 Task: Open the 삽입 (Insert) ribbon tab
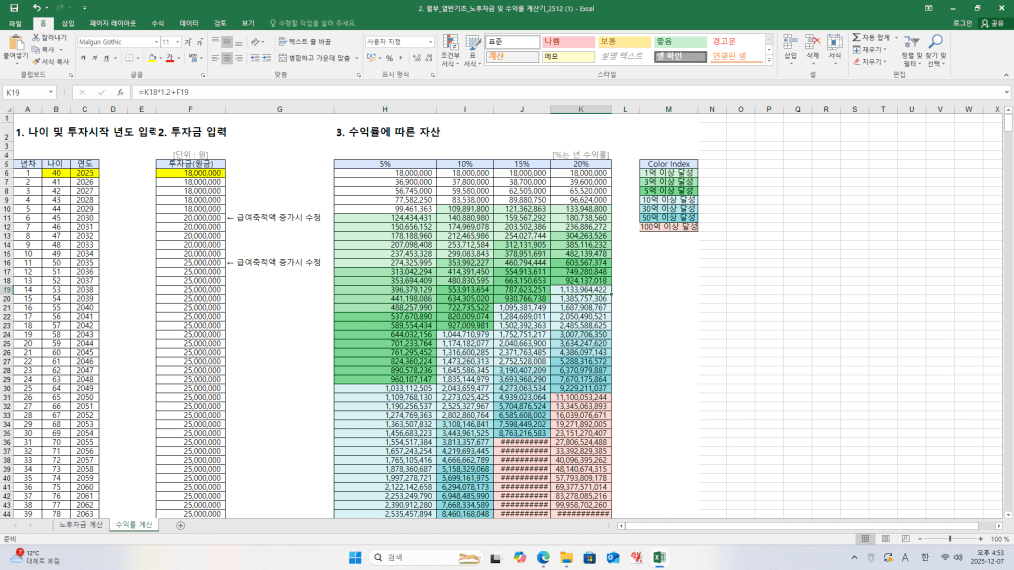tap(67, 22)
